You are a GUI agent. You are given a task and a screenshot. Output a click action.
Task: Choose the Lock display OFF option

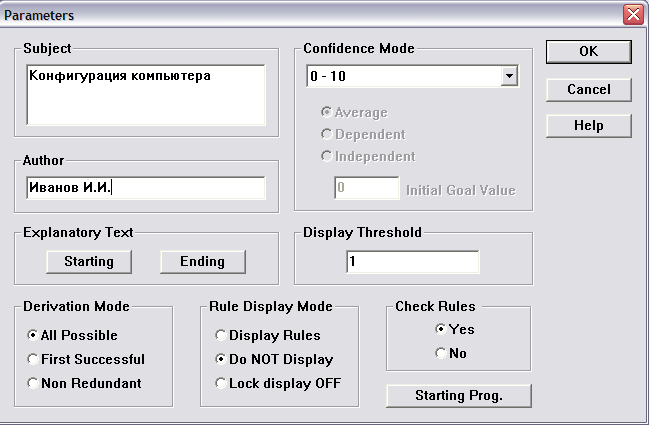278,383
